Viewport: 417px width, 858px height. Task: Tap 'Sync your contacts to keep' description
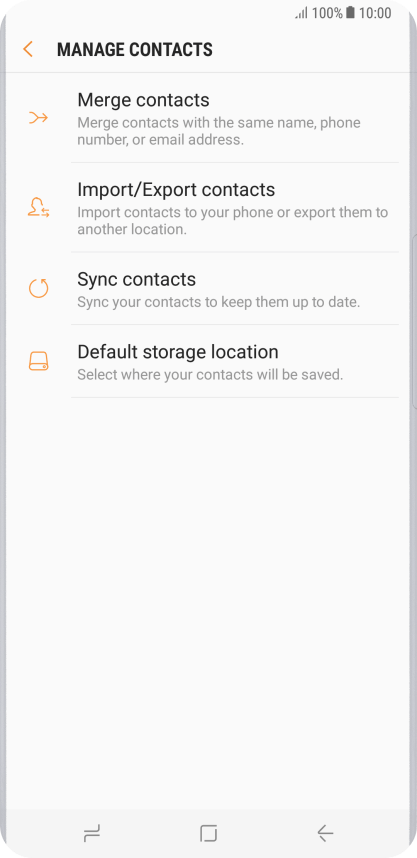pyautogui.click(x=218, y=302)
